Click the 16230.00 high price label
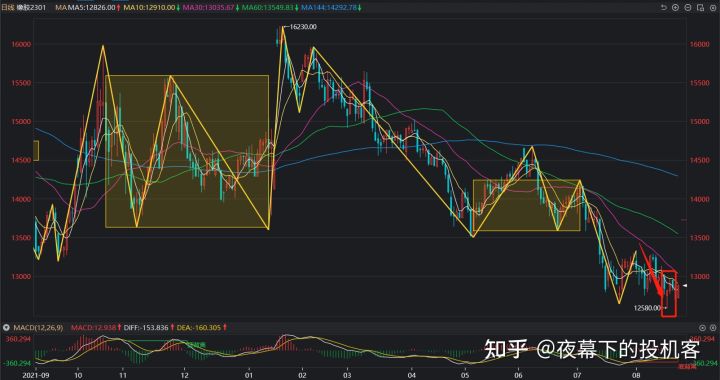This screenshot has height=380, width=720. 304,27
